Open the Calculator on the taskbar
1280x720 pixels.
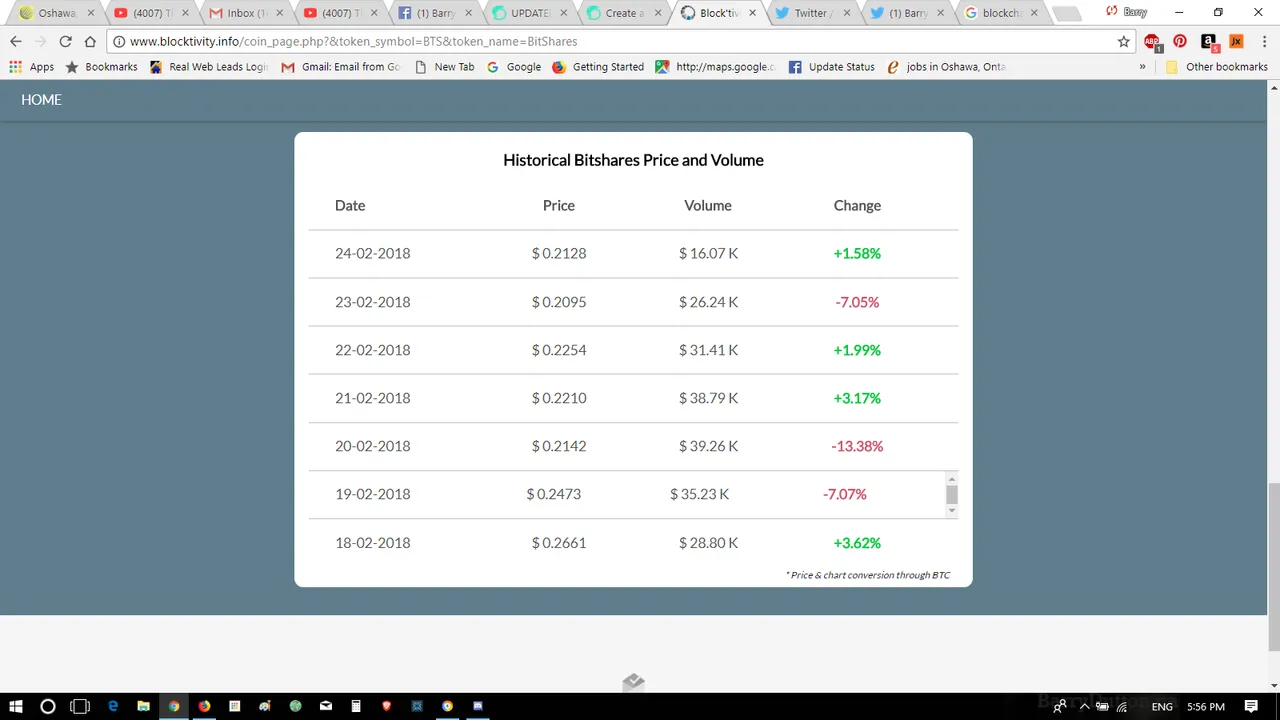pyautogui.click(x=356, y=706)
